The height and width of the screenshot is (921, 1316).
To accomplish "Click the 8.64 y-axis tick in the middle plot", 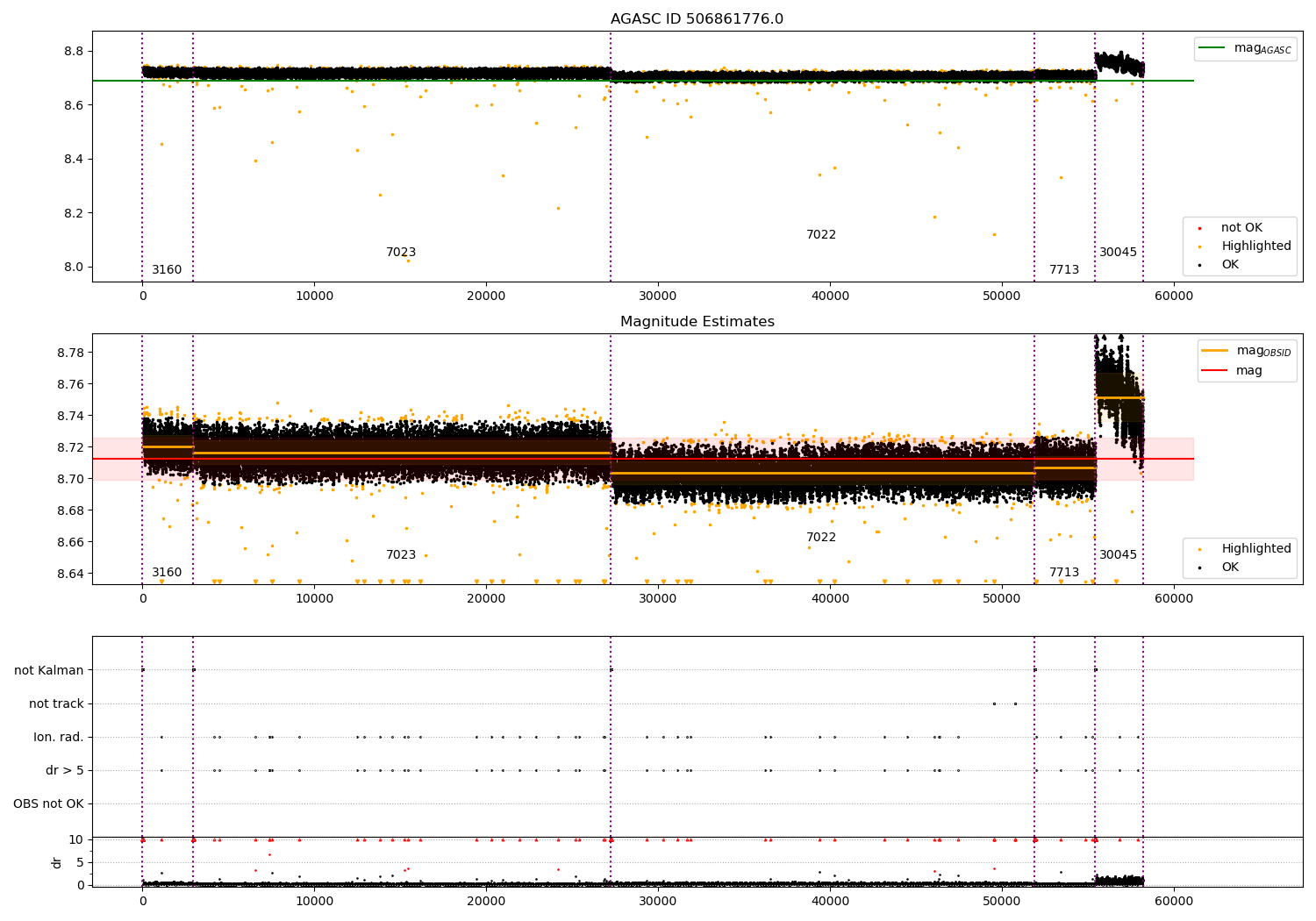I will pos(71,575).
